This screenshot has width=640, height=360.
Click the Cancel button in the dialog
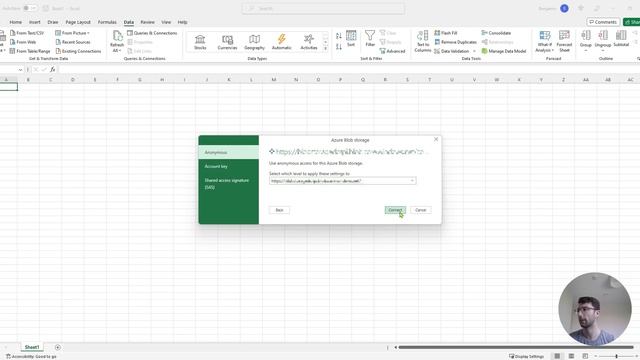point(420,210)
